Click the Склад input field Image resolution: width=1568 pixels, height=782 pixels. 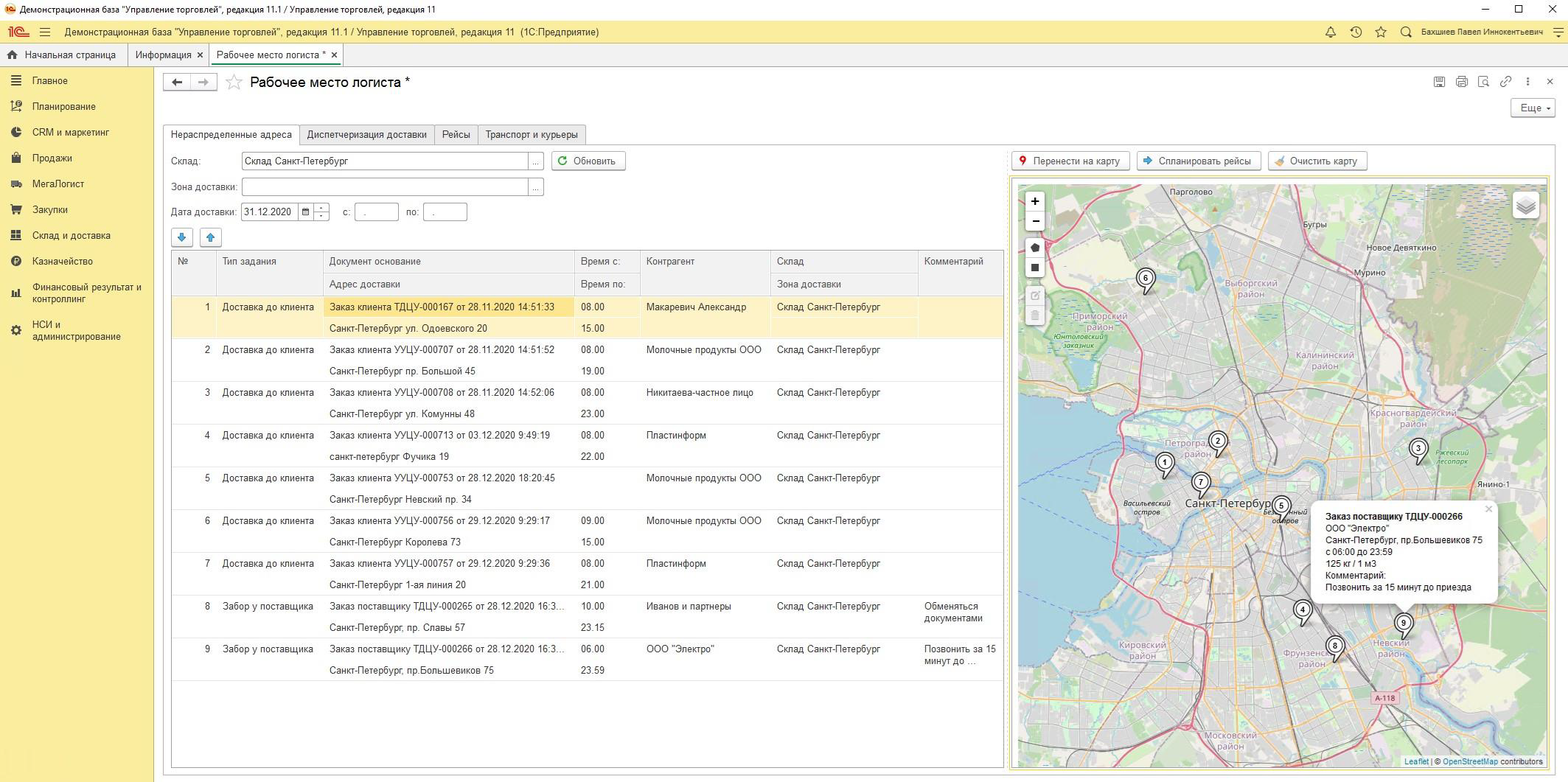point(385,161)
